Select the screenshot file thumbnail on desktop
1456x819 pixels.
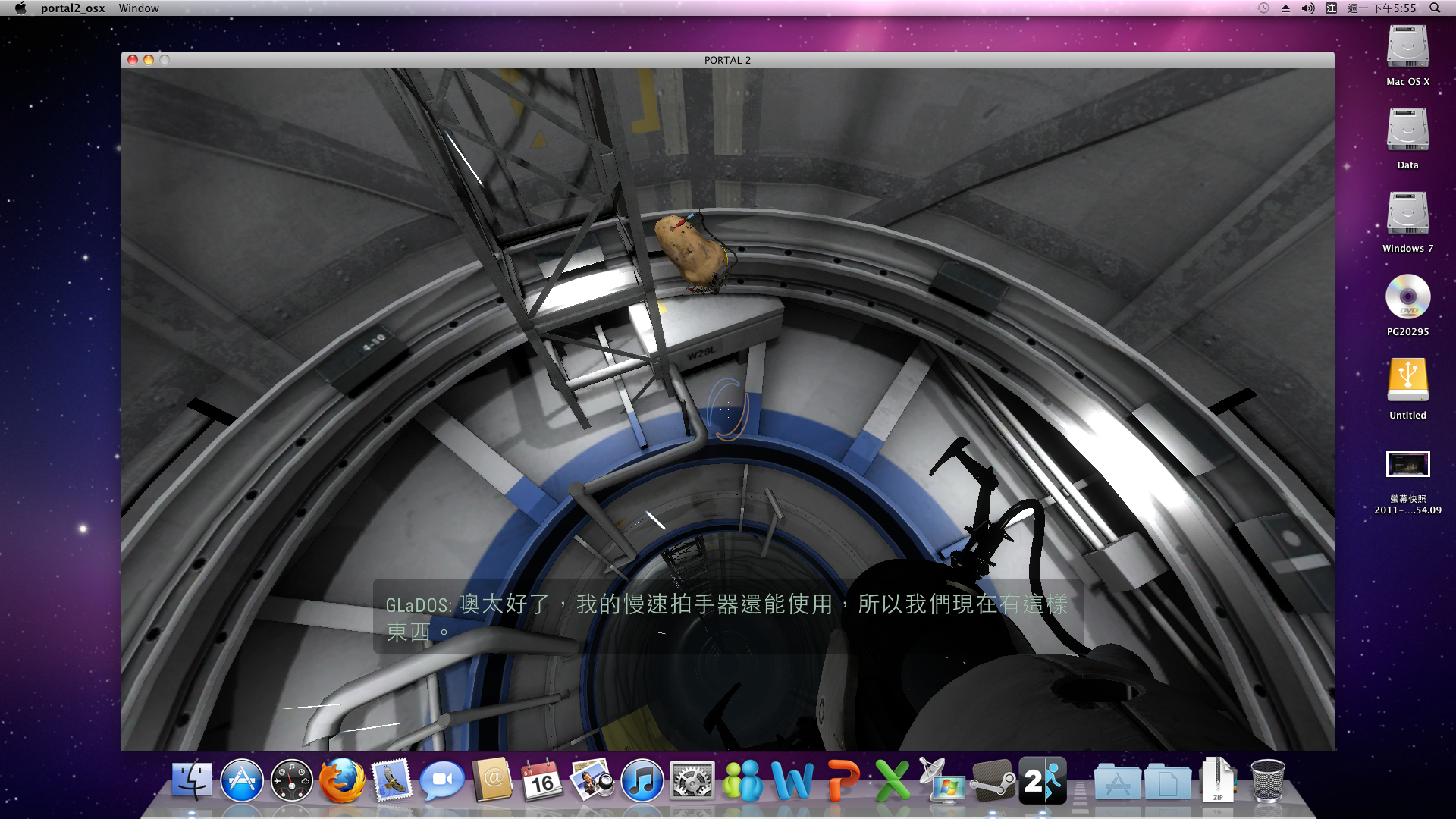coord(1407,464)
